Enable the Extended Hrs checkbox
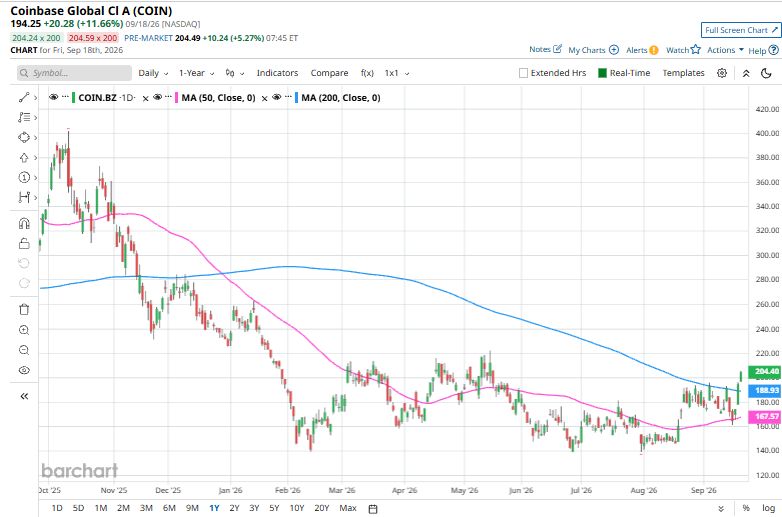The width and height of the screenshot is (782, 517). coord(523,73)
